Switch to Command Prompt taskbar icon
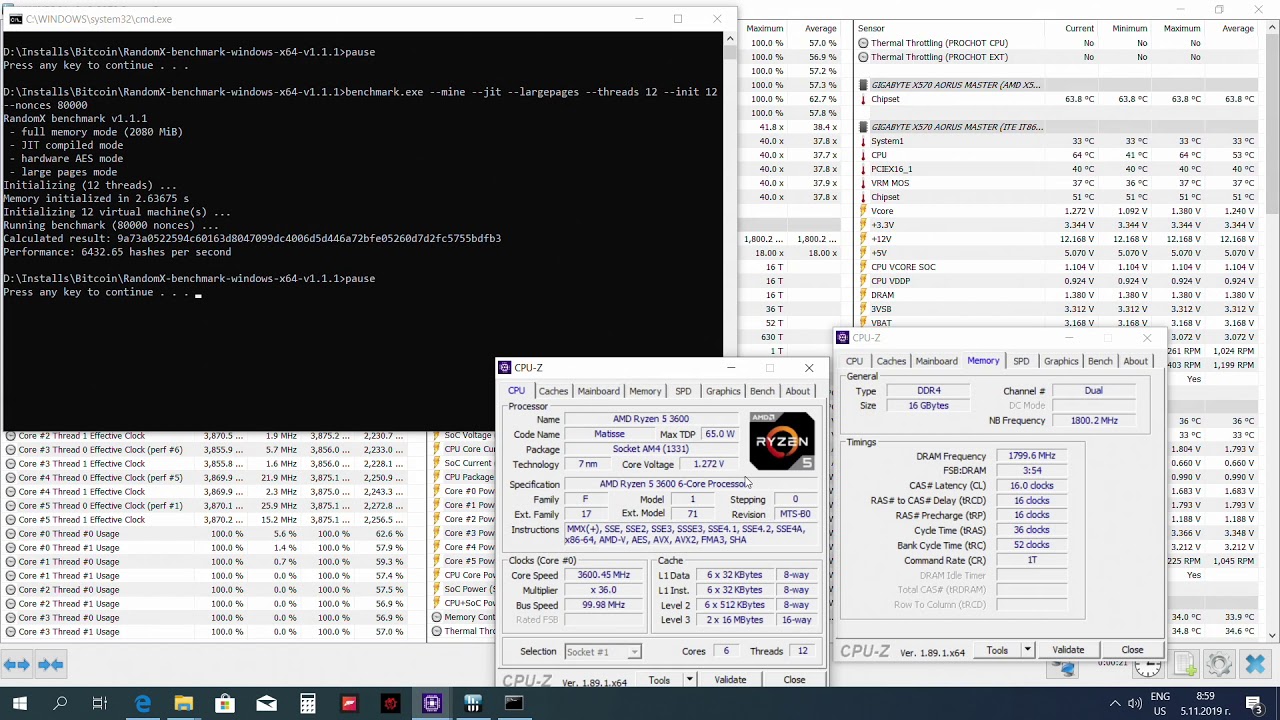Screen dimensions: 1280x720 coord(514,704)
